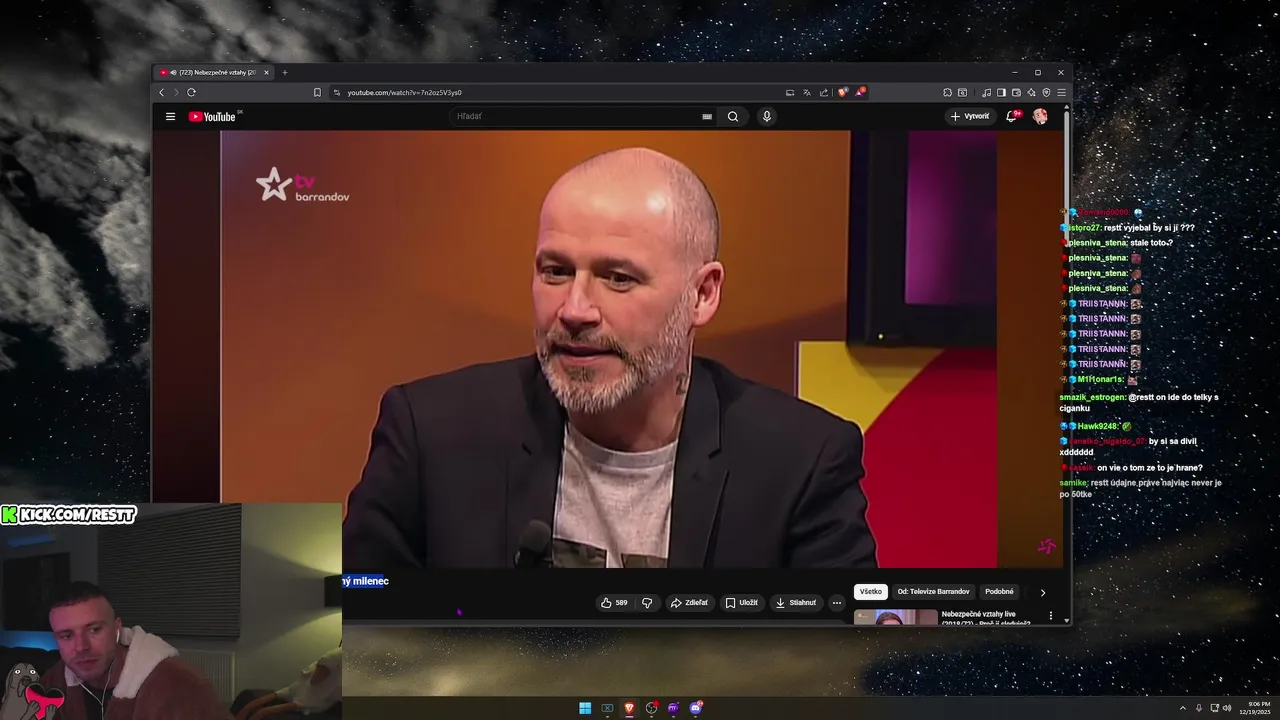The width and height of the screenshot is (1280, 720).
Task: Click the smazik_estrogen chat message
Action: point(1139,402)
